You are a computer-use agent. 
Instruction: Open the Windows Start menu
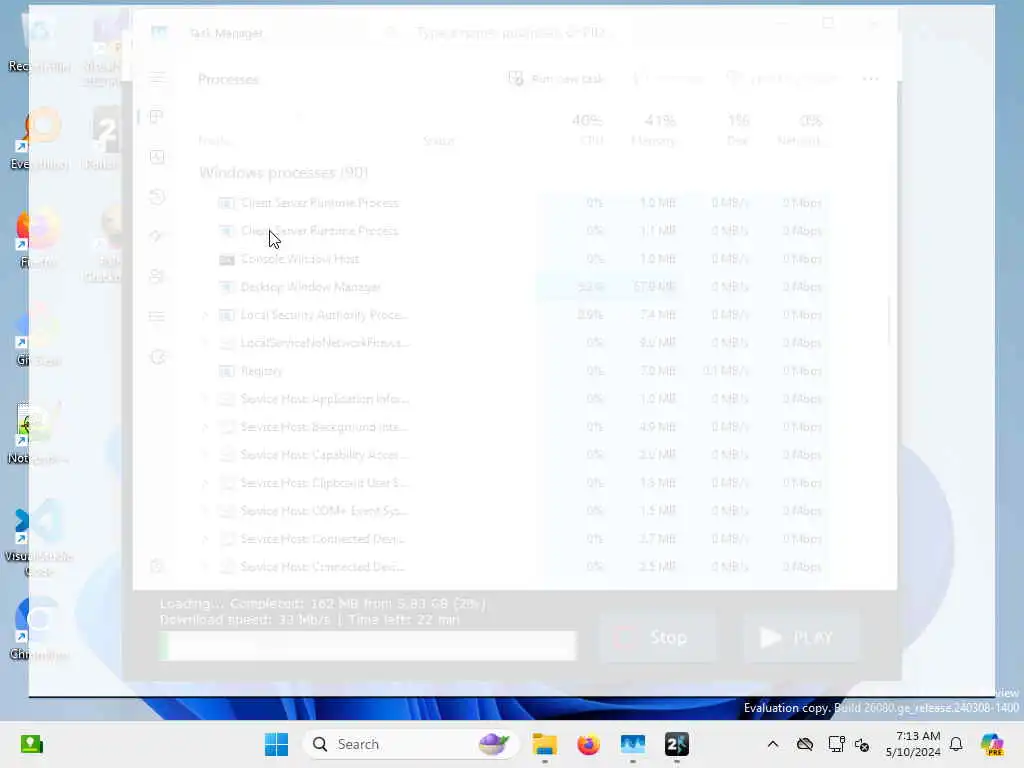[276, 744]
